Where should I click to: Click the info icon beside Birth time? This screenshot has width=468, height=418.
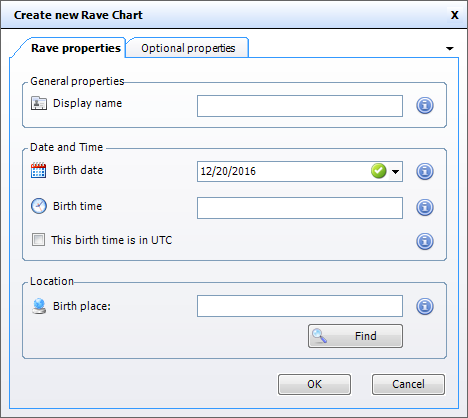(x=425, y=207)
